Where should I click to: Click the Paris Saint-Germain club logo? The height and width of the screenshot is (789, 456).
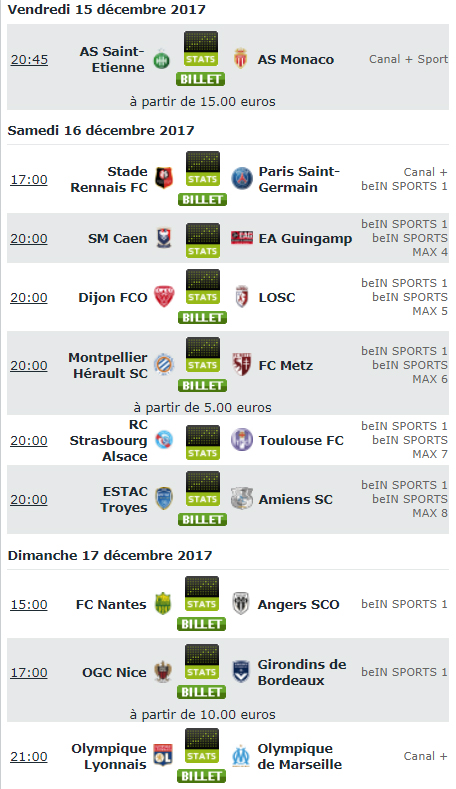click(242, 179)
